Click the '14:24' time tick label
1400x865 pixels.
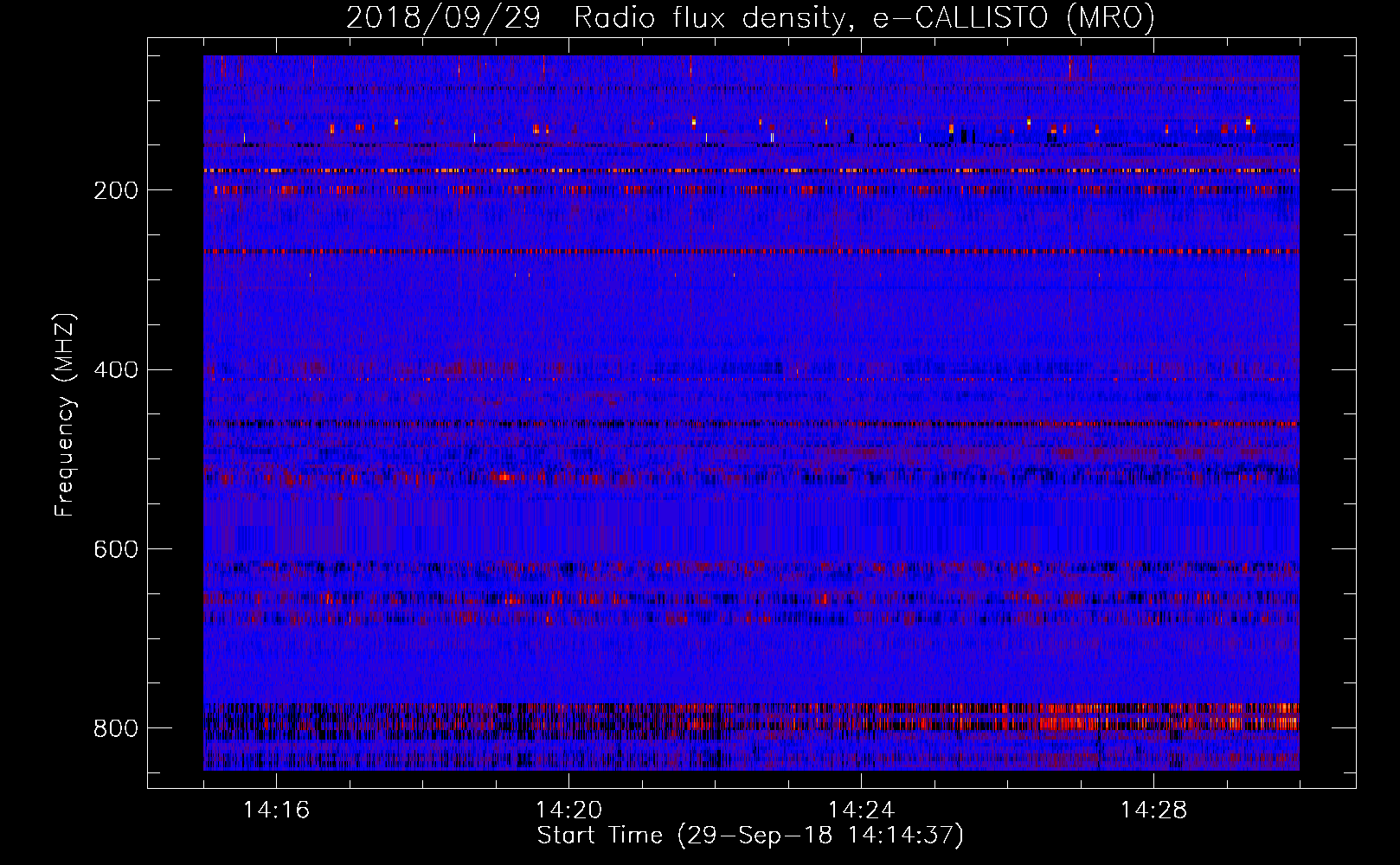pyautogui.click(x=861, y=810)
